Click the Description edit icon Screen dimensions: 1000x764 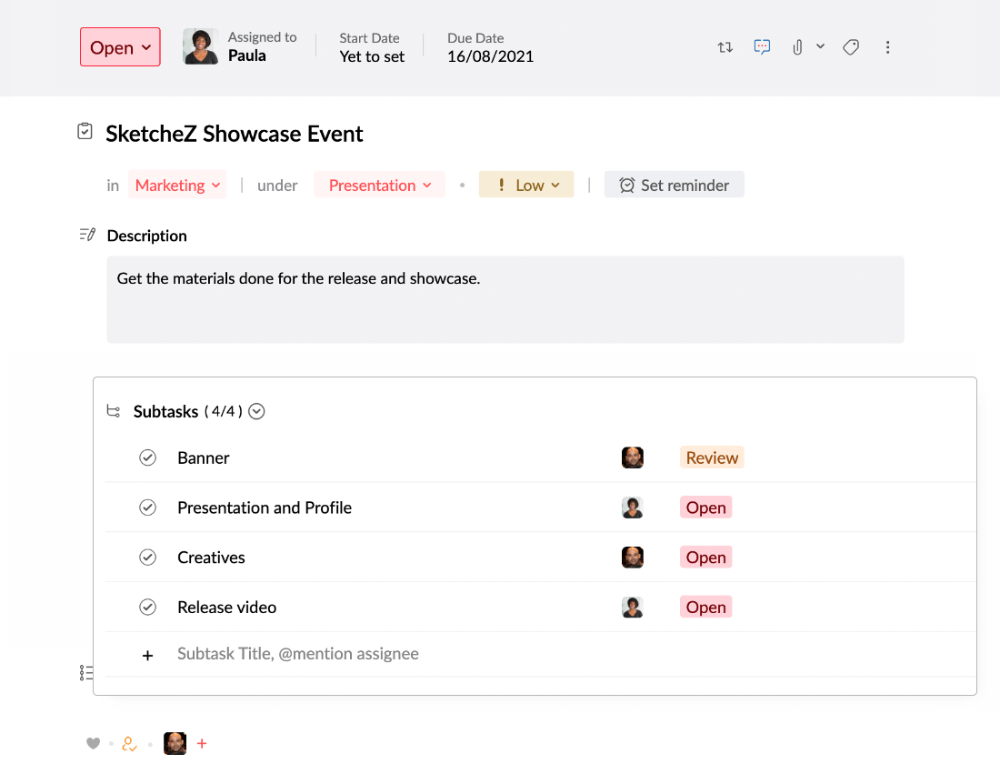click(x=87, y=235)
